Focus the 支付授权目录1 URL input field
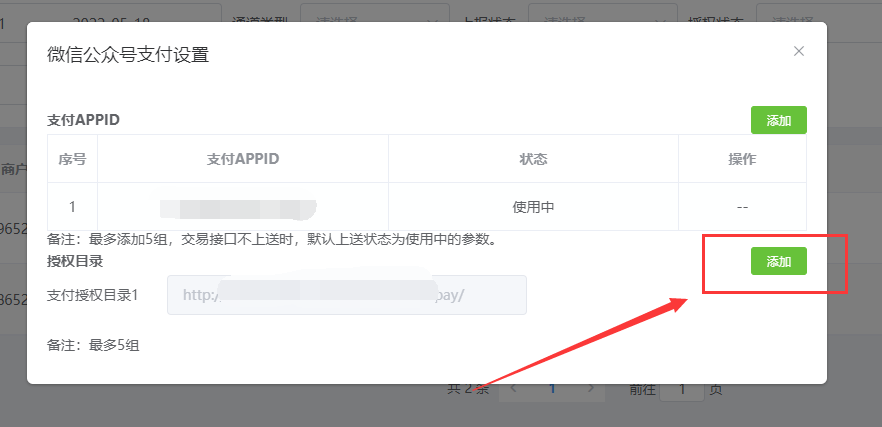 click(346, 295)
